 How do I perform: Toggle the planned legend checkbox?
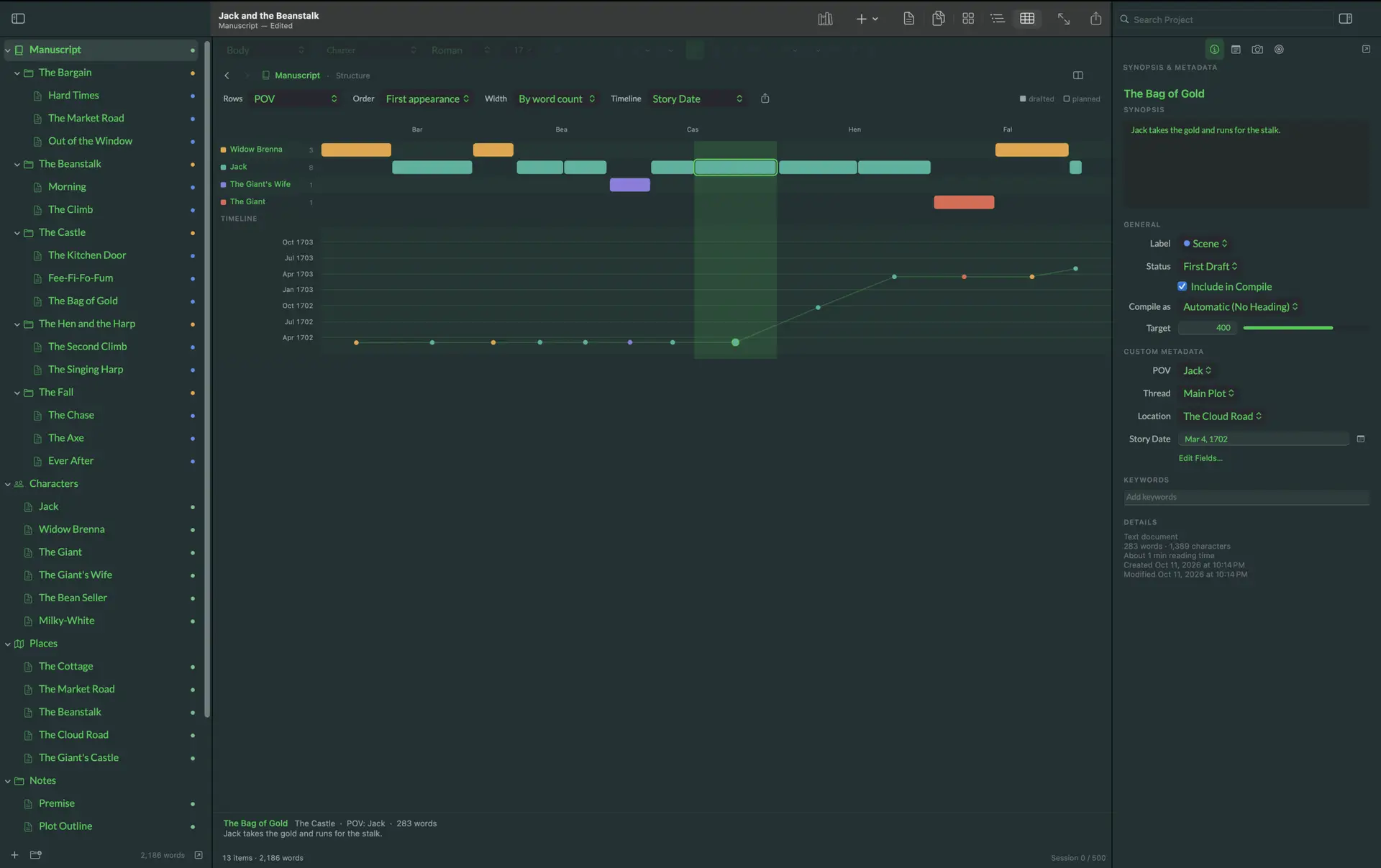click(1067, 99)
